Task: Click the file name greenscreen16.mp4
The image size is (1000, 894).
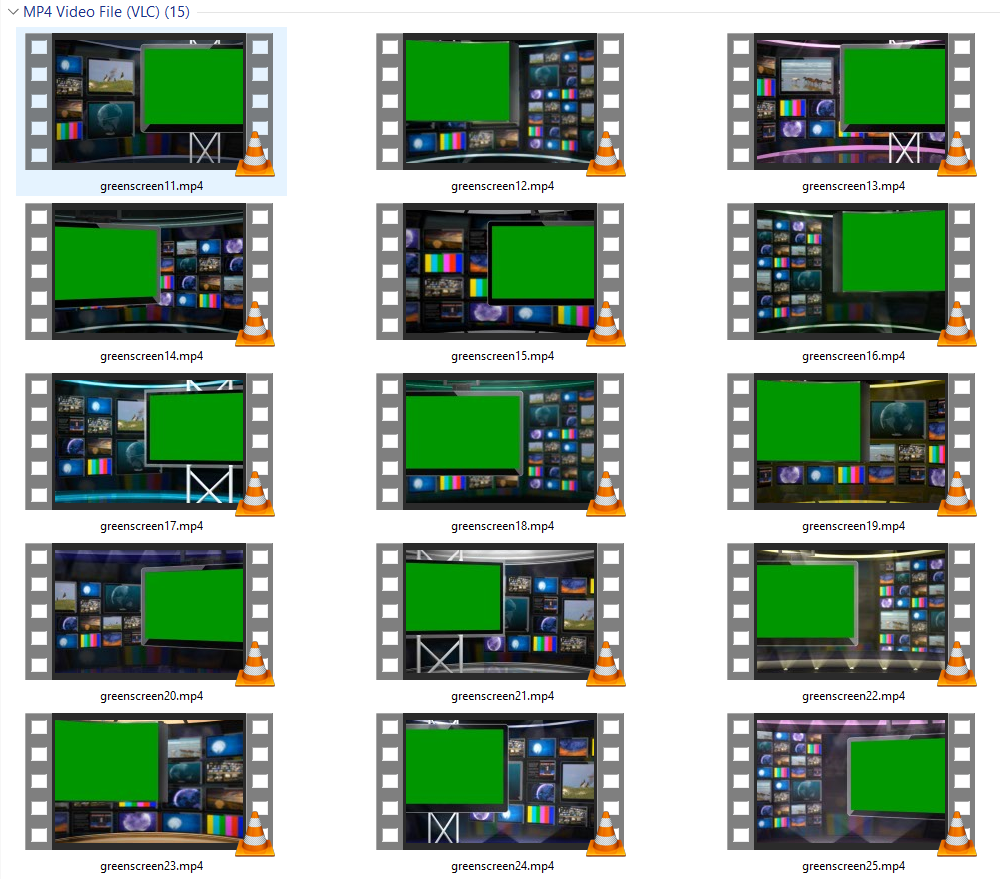Action: (853, 356)
